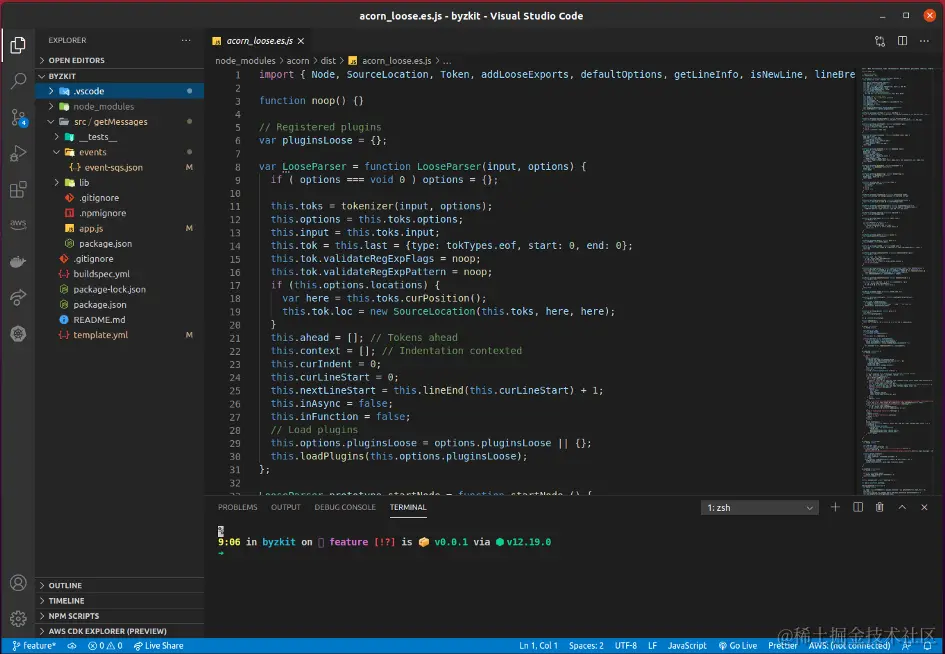Click Explorer more actions ellipsis
Image resolution: width=945 pixels, height=654 pixels.
[x=186, y=40]
